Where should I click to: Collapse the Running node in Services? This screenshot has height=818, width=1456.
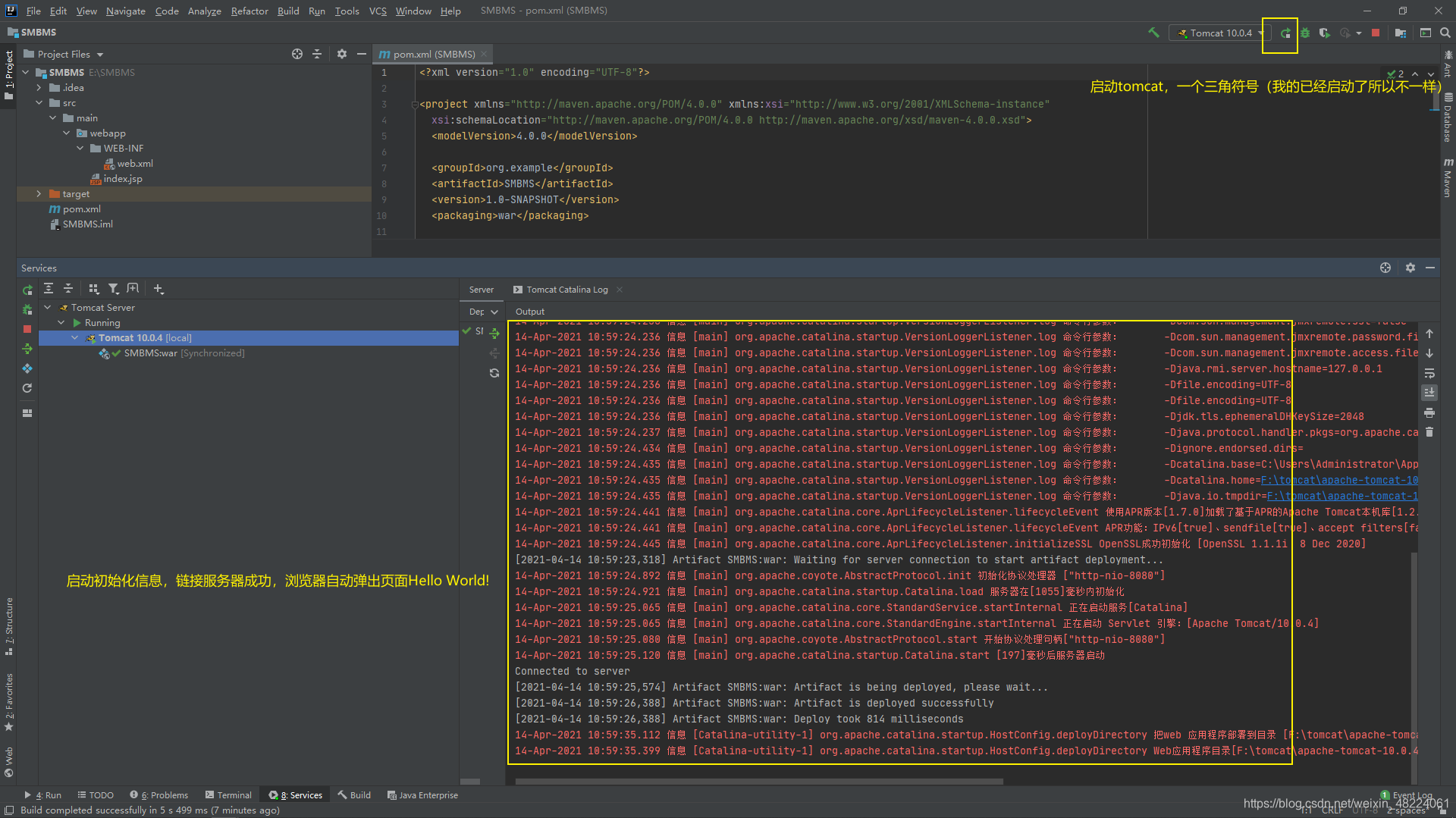pyautogui.click(x=61, y=322)
